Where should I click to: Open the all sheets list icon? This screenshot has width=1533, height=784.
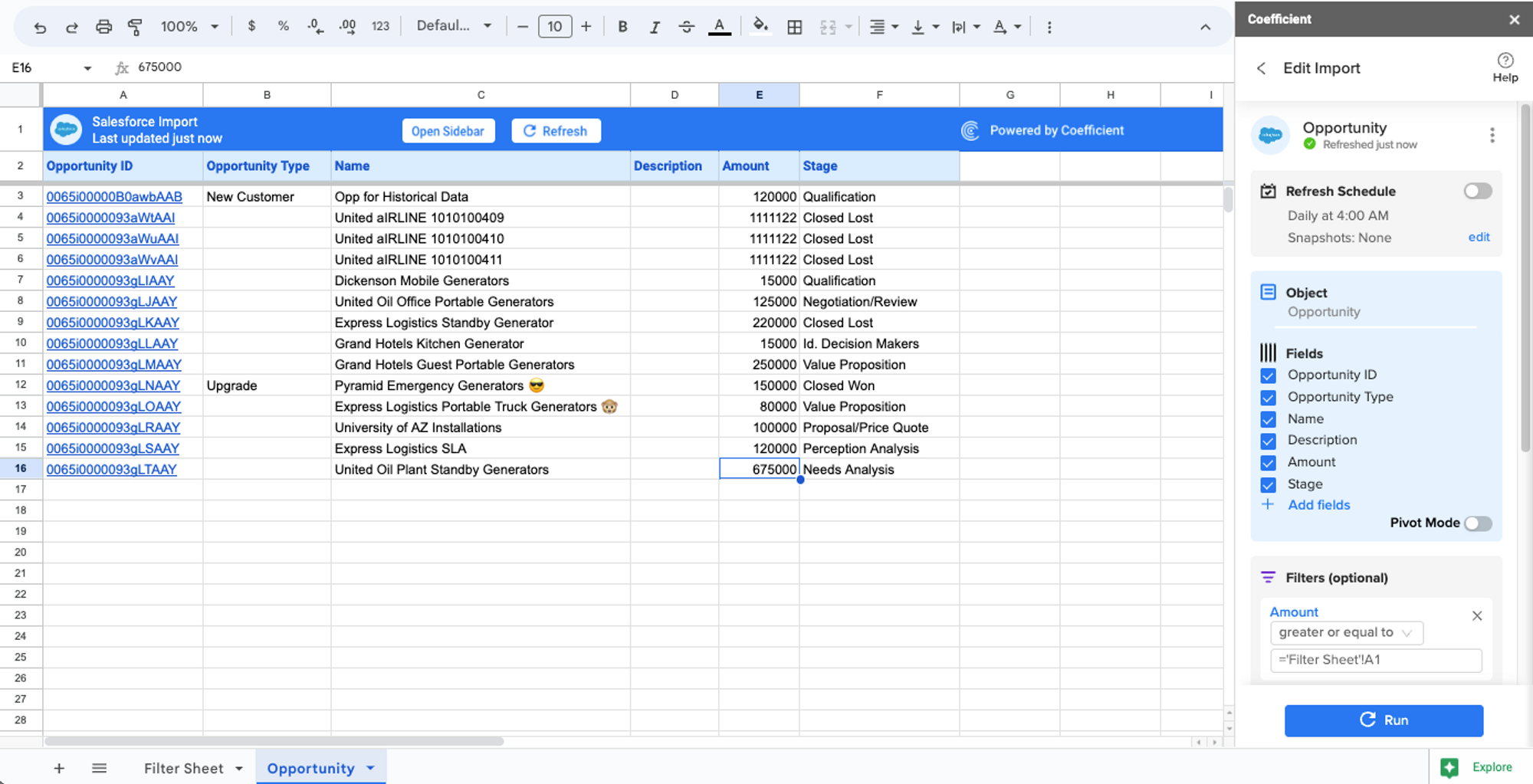point(99,768)
